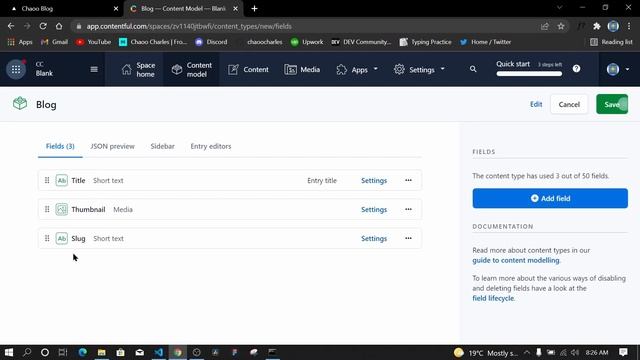Switch to the Entry editors tab
The image size is (640, 360).
tap(211, 146)
